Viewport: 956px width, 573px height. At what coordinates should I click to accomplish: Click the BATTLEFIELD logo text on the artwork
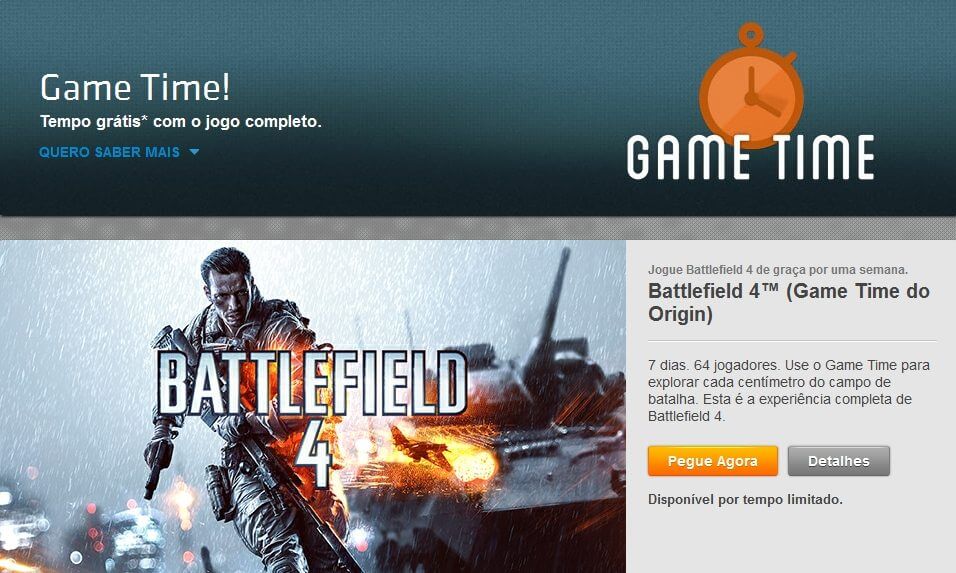(x=312, y=382)
